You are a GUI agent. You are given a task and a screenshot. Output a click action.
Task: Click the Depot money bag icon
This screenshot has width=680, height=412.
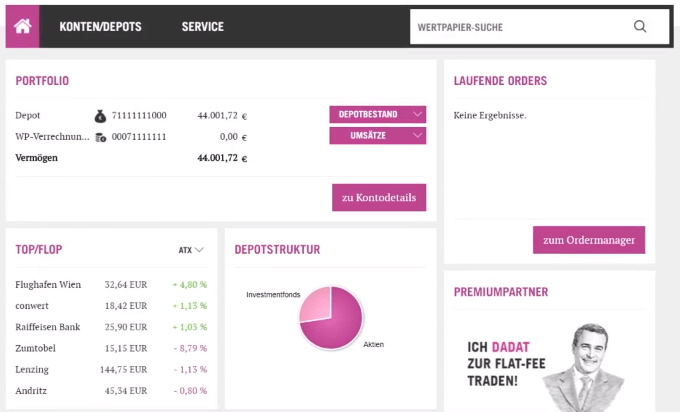click(100, 116)
